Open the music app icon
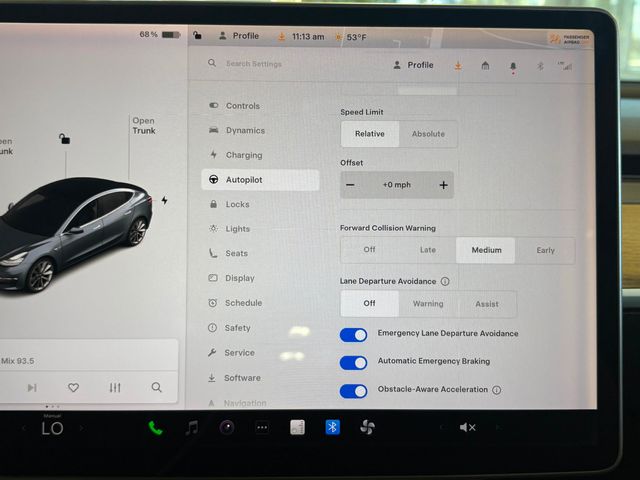Image resolution: width=640 pixels, height=480 pixels. [192, 427]
